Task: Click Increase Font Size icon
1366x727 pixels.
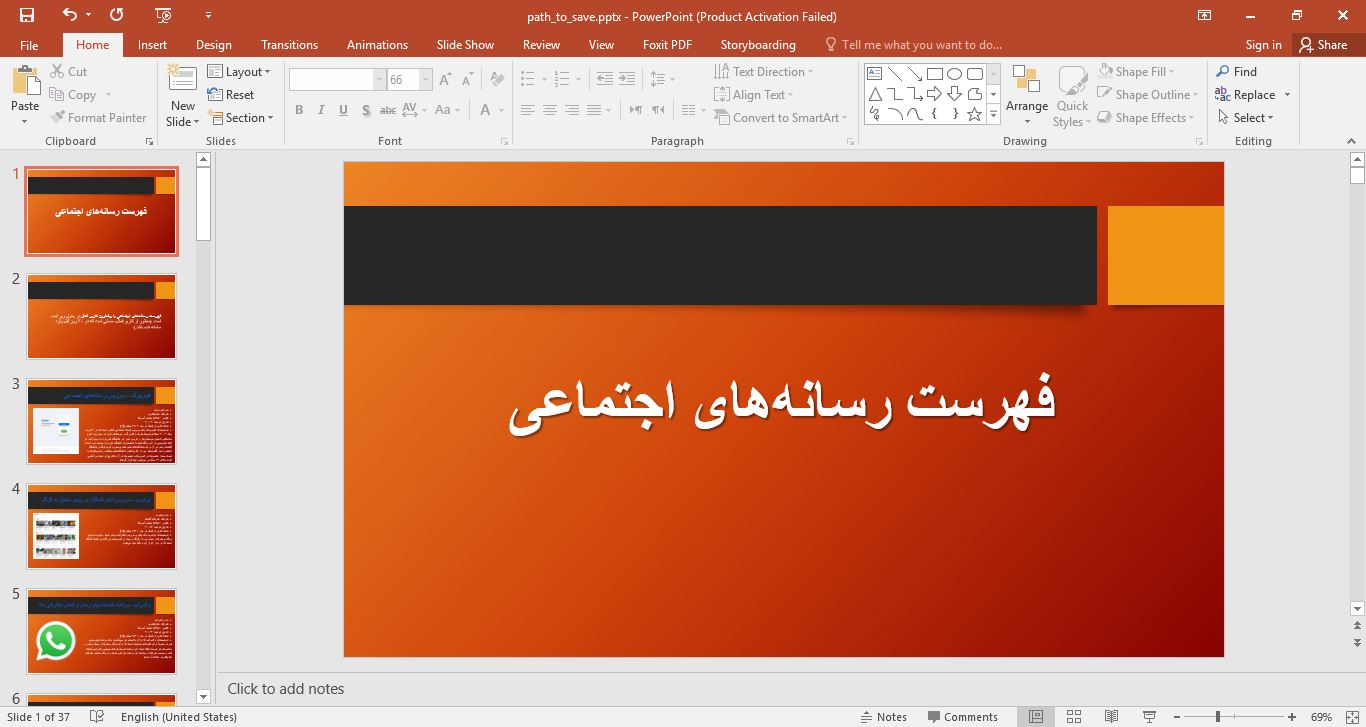Action: (445, 80)
